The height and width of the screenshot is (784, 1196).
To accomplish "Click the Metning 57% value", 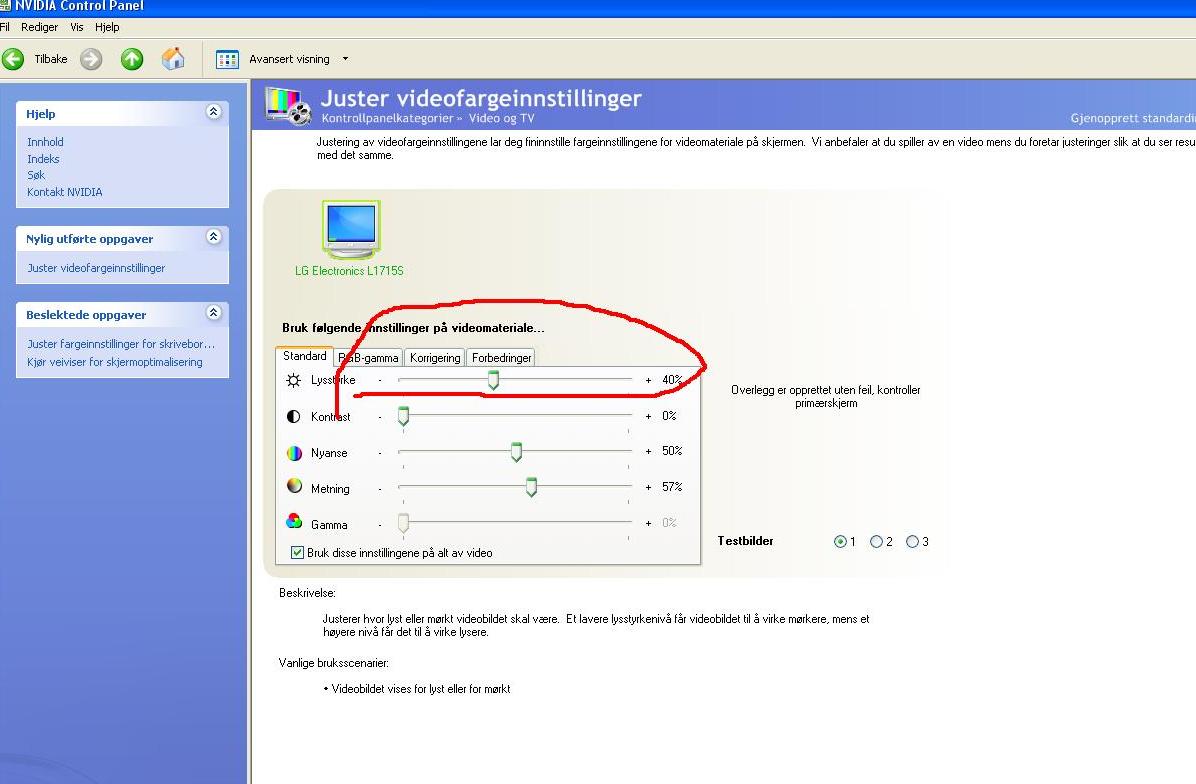I will tap(672, 487).
